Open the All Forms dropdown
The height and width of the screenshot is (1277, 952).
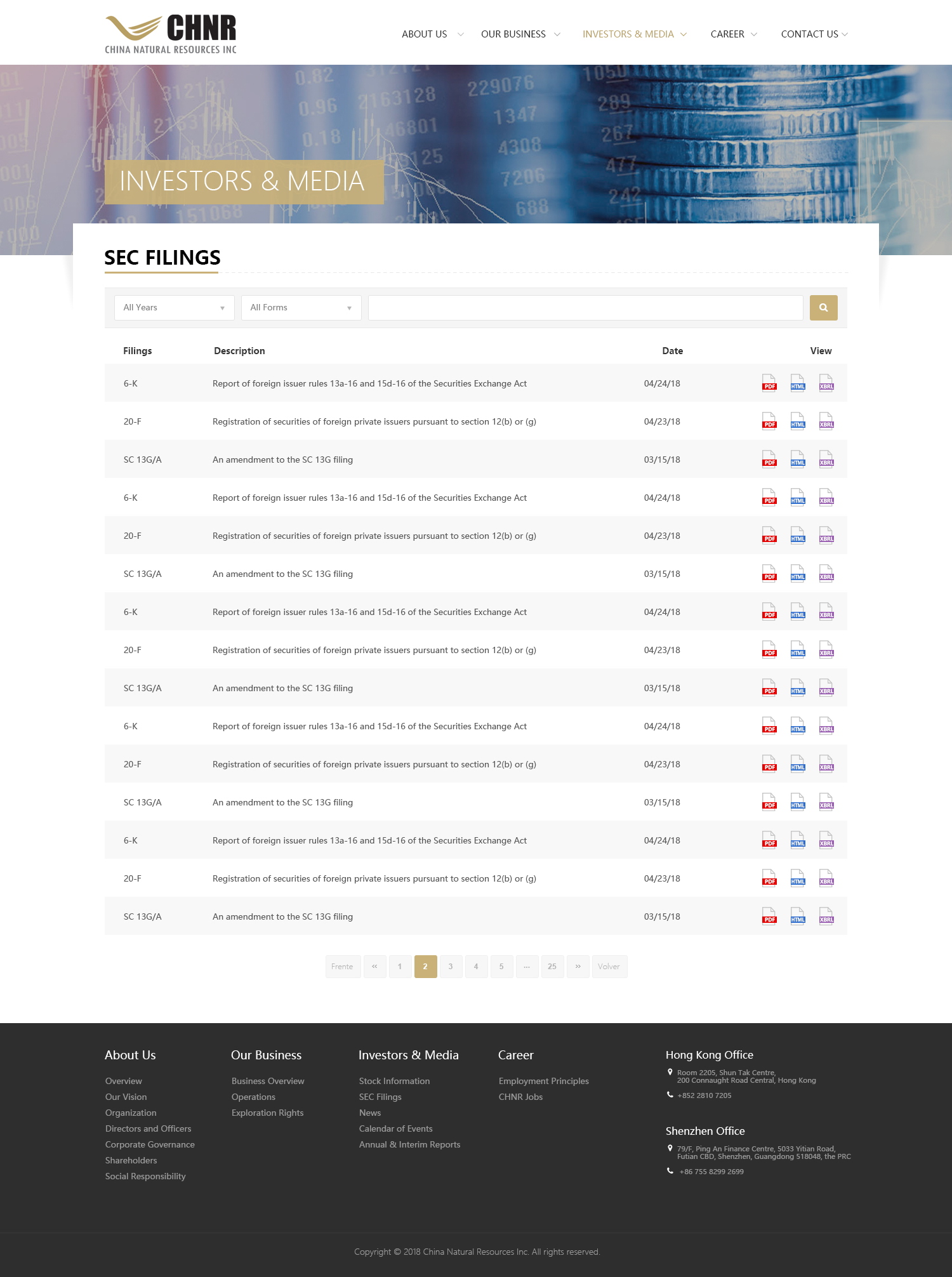(301, 308)
